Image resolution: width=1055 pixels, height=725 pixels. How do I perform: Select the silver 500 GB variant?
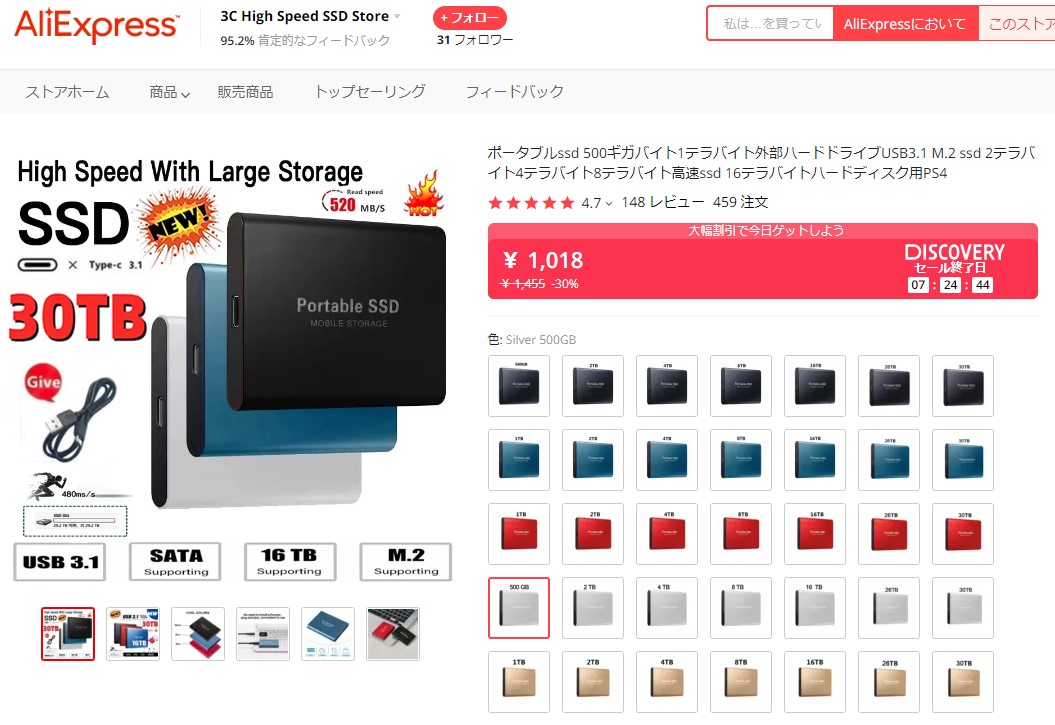coord(519,608)
